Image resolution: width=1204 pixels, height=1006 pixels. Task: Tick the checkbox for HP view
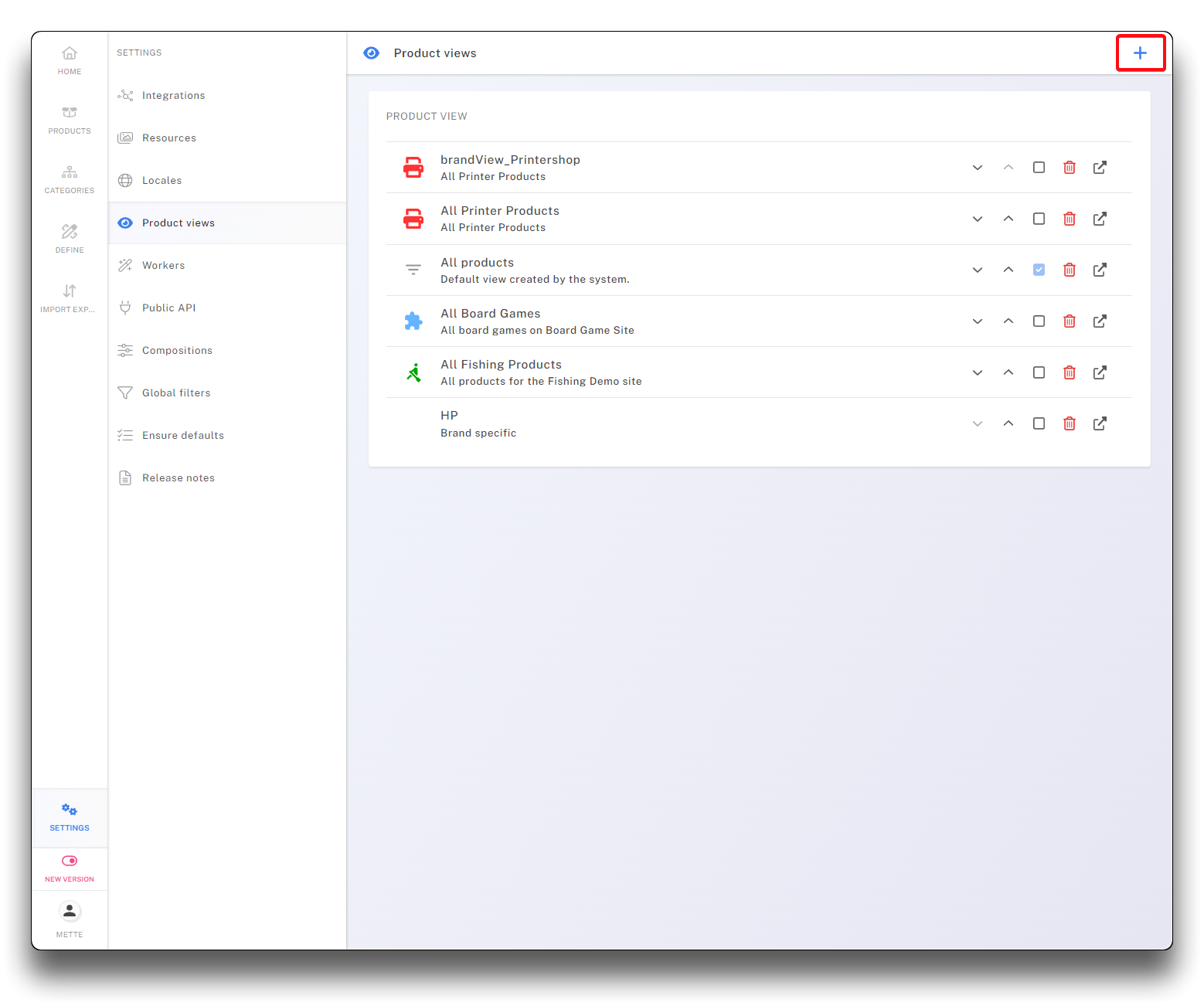[1039, 423]
